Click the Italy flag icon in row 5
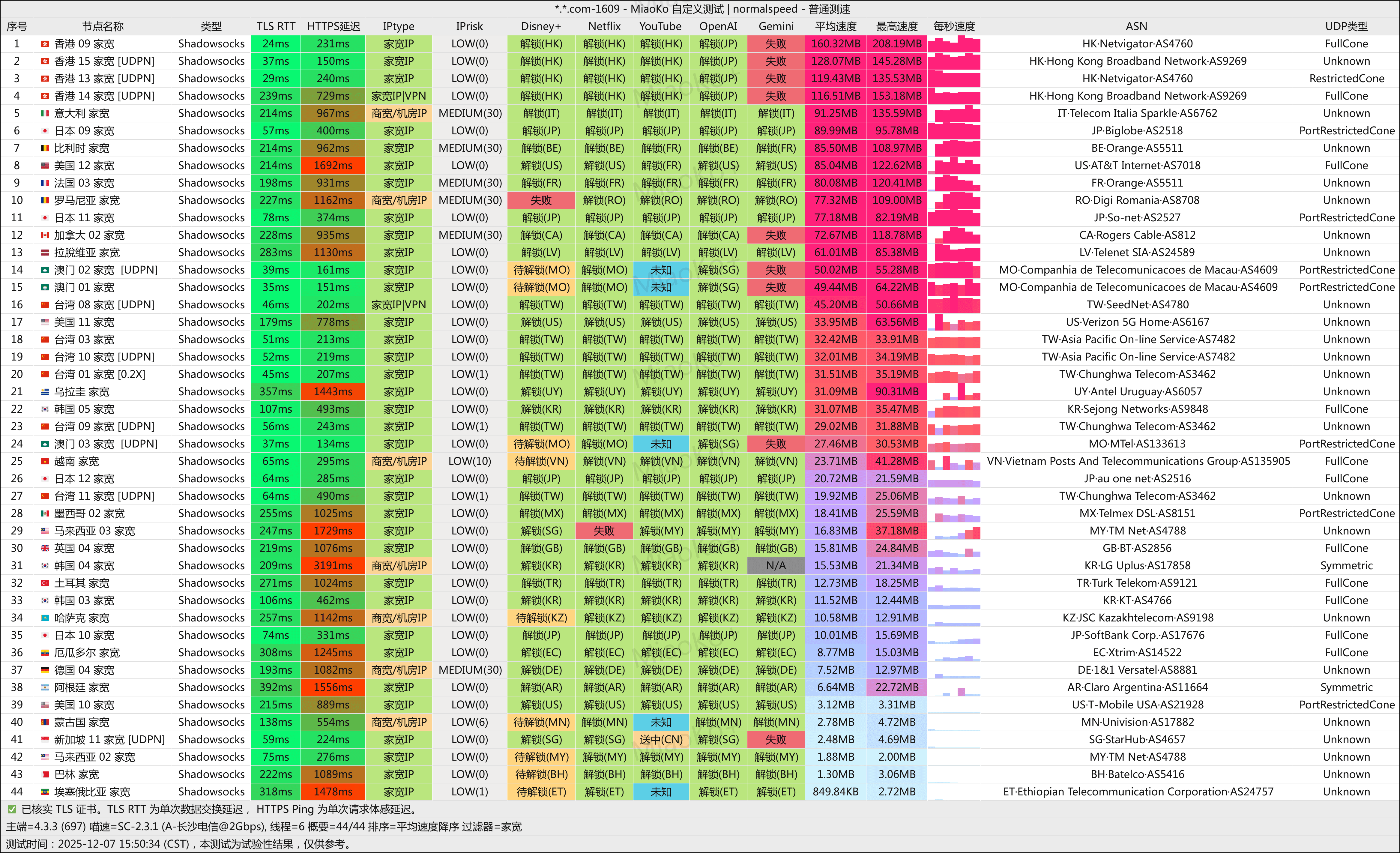Viewport: 1400px width, 853px height. point(44,113)
